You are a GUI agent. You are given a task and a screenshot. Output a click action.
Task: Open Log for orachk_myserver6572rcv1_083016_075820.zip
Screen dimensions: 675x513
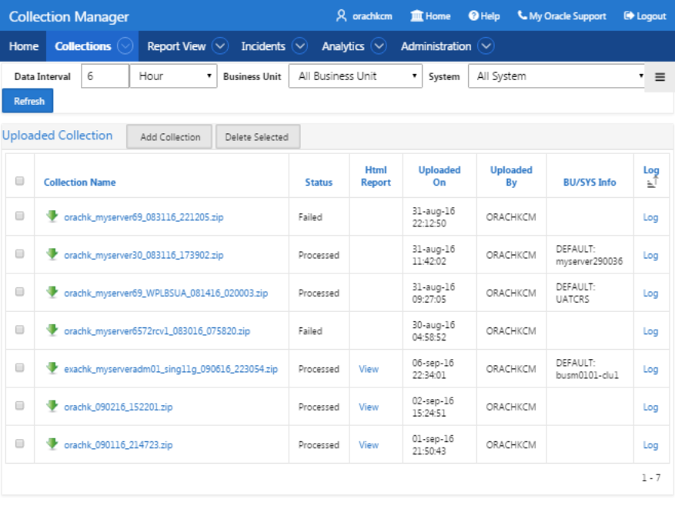click(x=650, y=331)
